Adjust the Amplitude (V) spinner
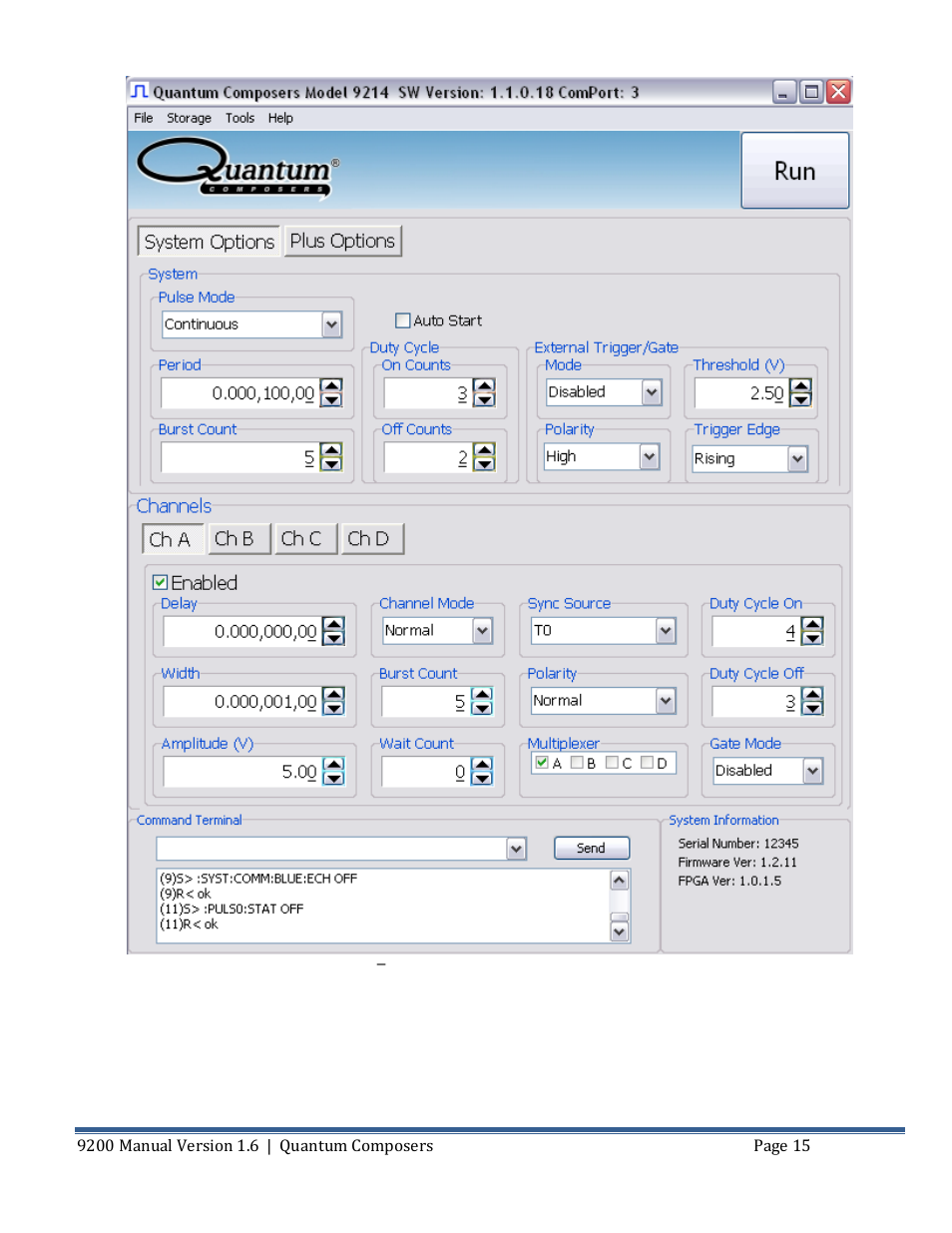Screen dimensions: 952x1233 coord(334,771)
